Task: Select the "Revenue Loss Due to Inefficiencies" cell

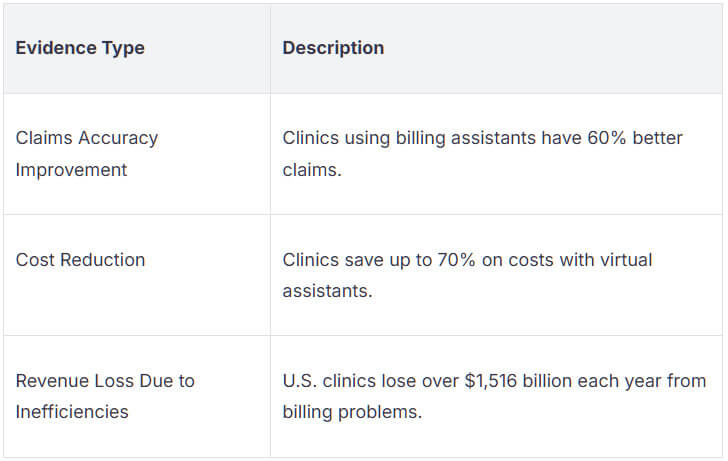Action: [x=105, y=396]
